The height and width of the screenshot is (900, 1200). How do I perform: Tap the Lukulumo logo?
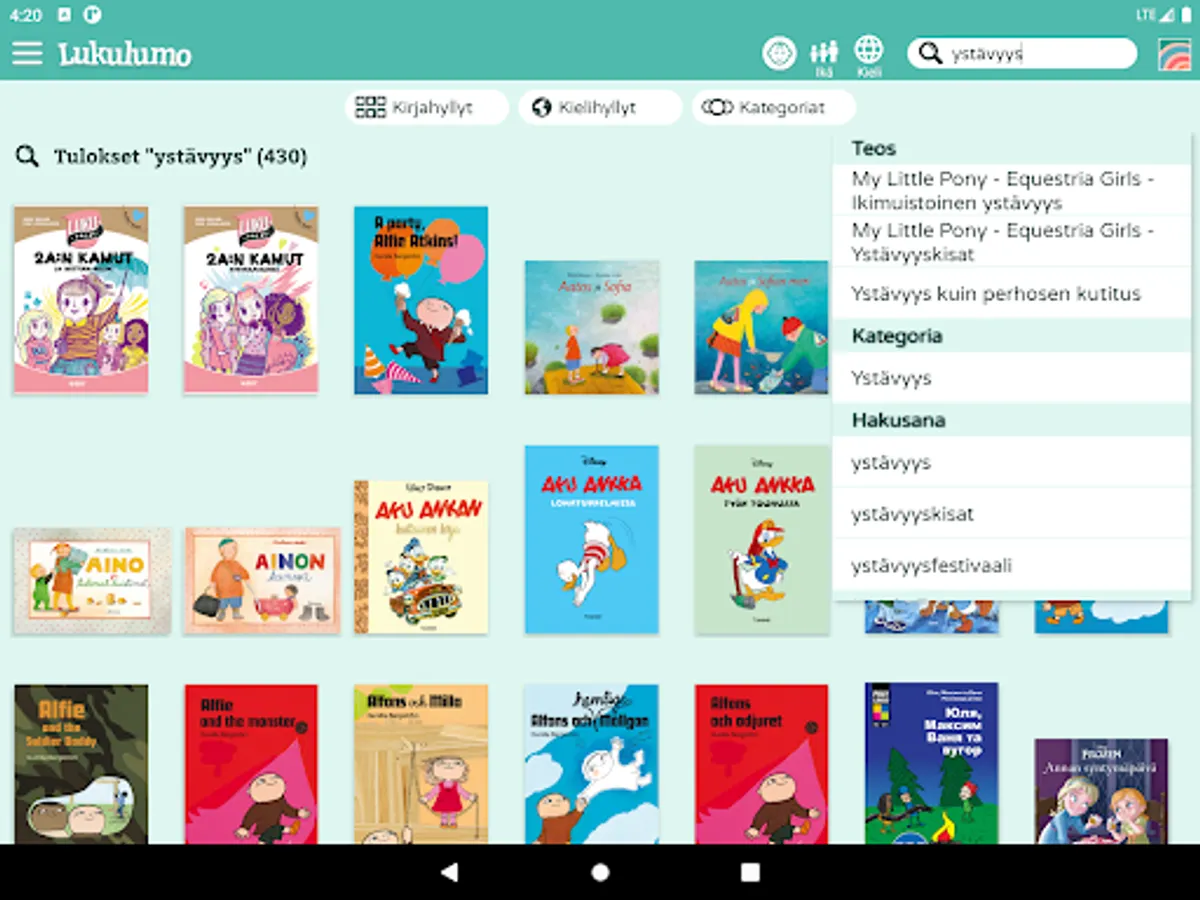click(125, 53)
